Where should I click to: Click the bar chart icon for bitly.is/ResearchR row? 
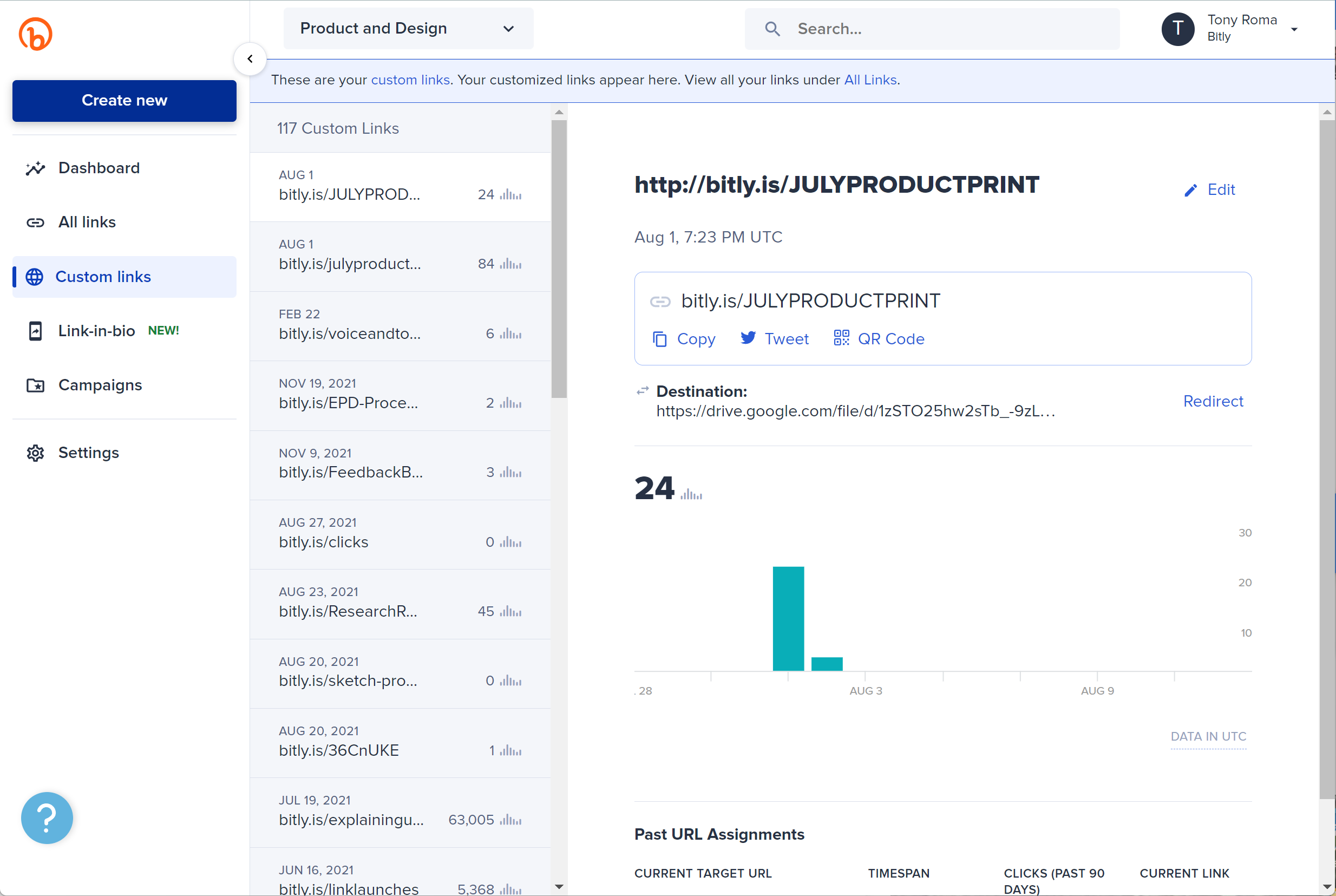coord(510,611)
